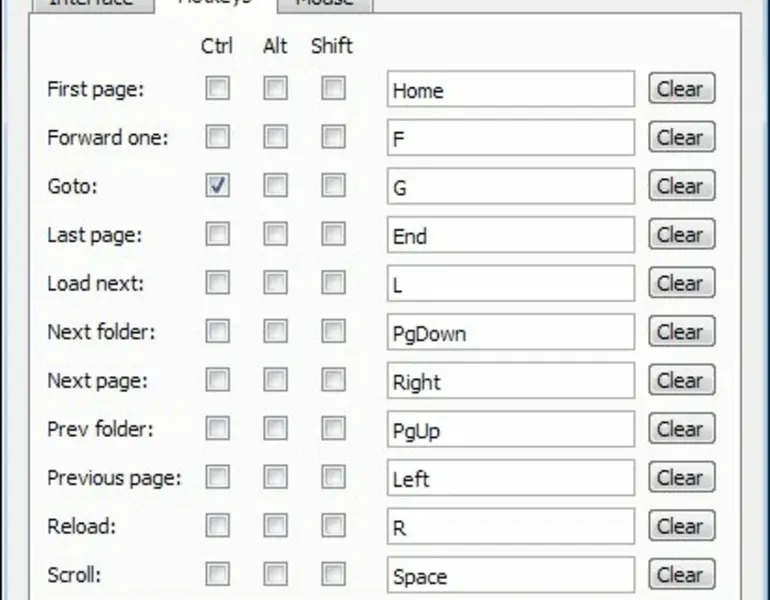This screenshot has height=600, width=770.
Task: Check the Alt box for Next folder
Action: [275, 331]
